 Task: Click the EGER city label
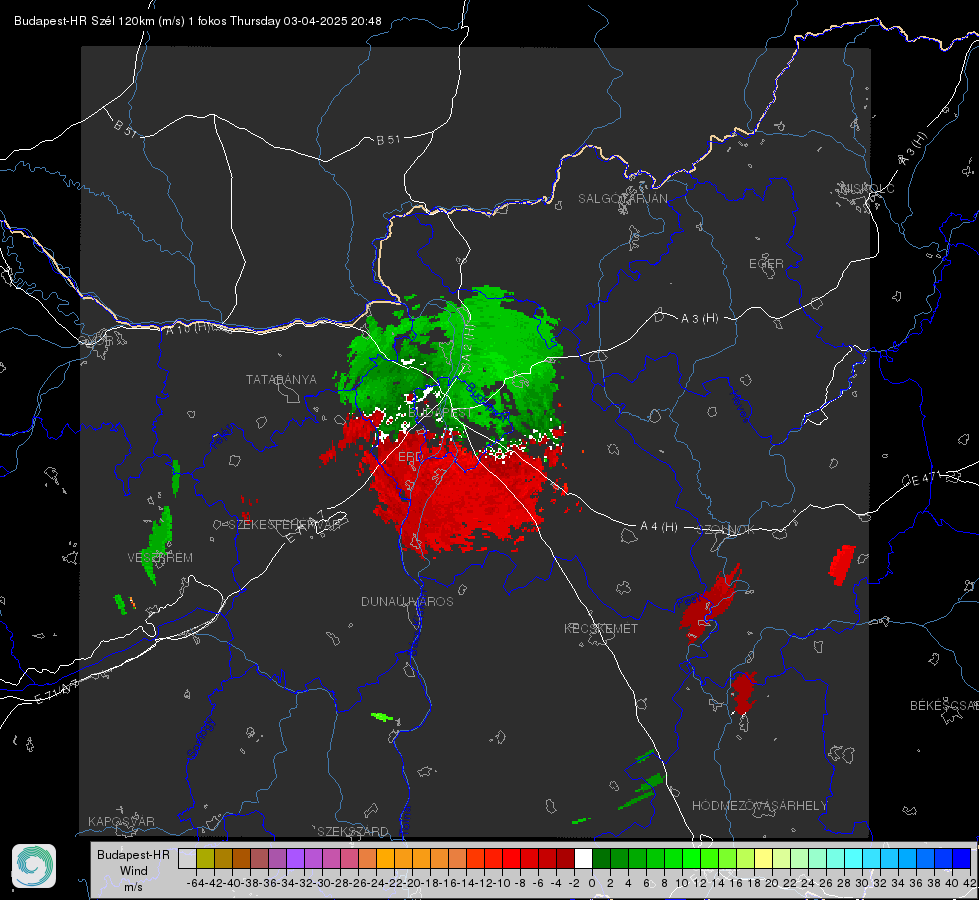(x=766, y=264)
